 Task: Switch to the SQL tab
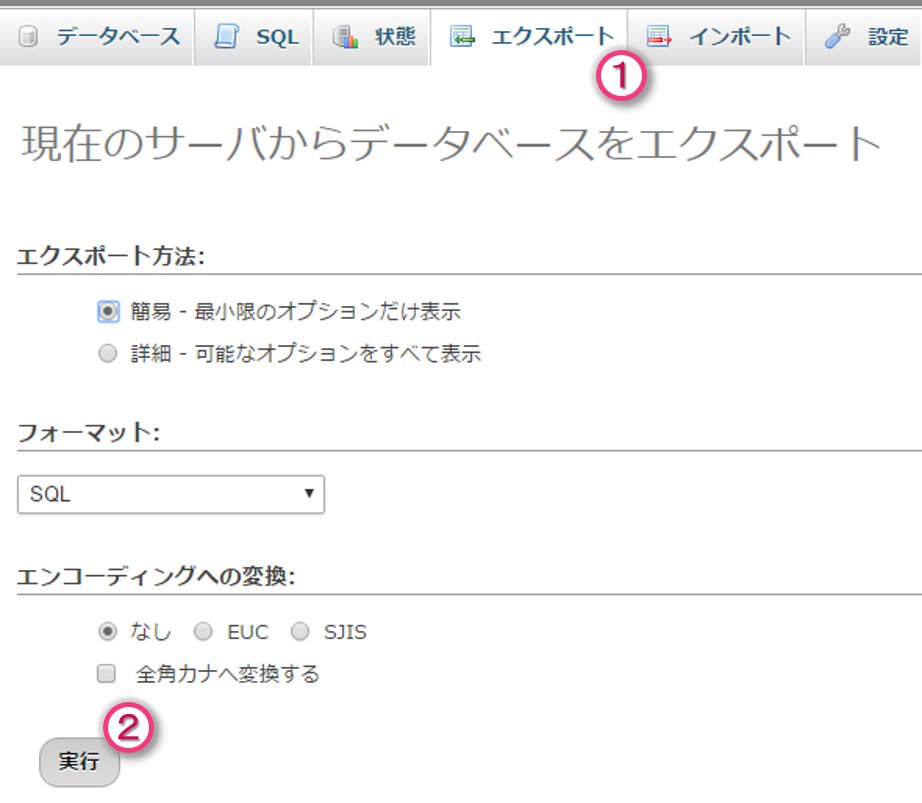click(x=253, y=37)
